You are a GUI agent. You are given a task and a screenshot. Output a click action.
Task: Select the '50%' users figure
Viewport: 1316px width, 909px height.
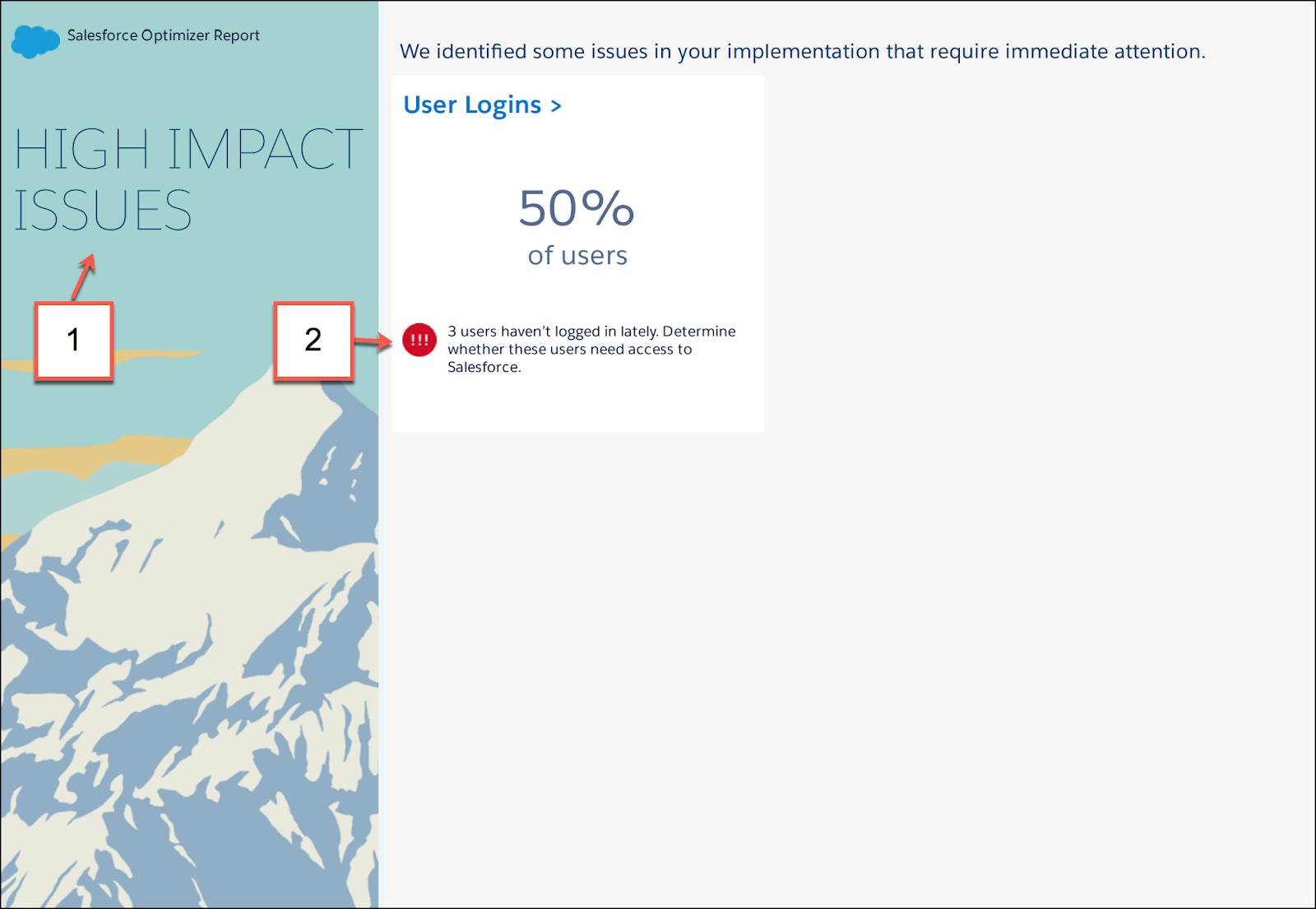(577, 207)
